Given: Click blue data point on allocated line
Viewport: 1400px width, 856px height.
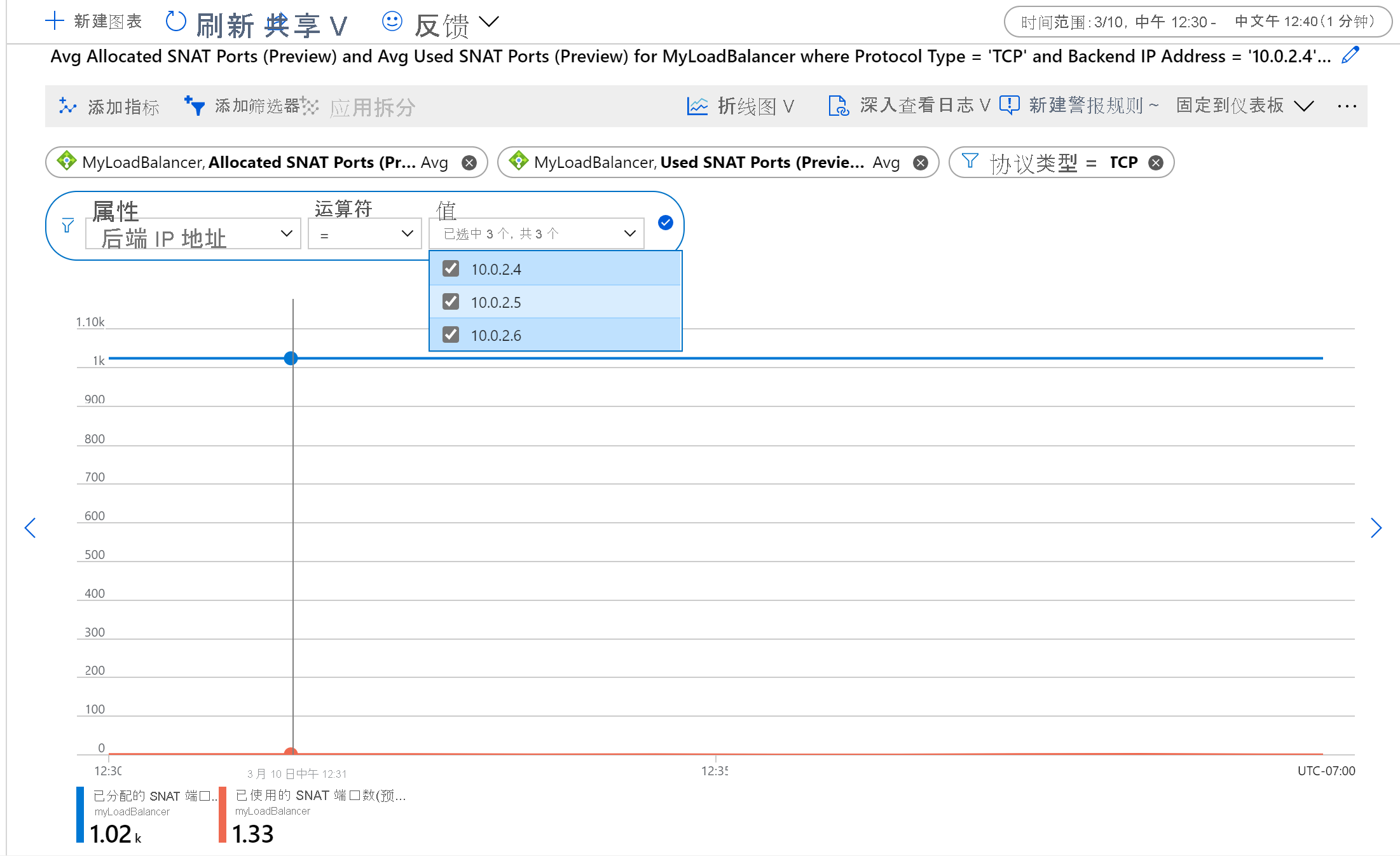Looking at the screenshot, I should coord(291,358).
